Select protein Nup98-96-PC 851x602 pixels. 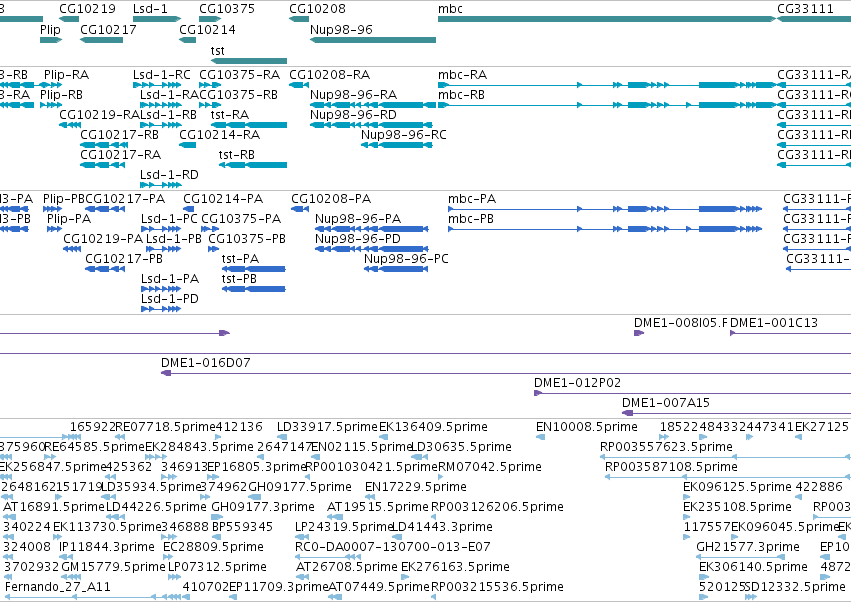[396, 269]
